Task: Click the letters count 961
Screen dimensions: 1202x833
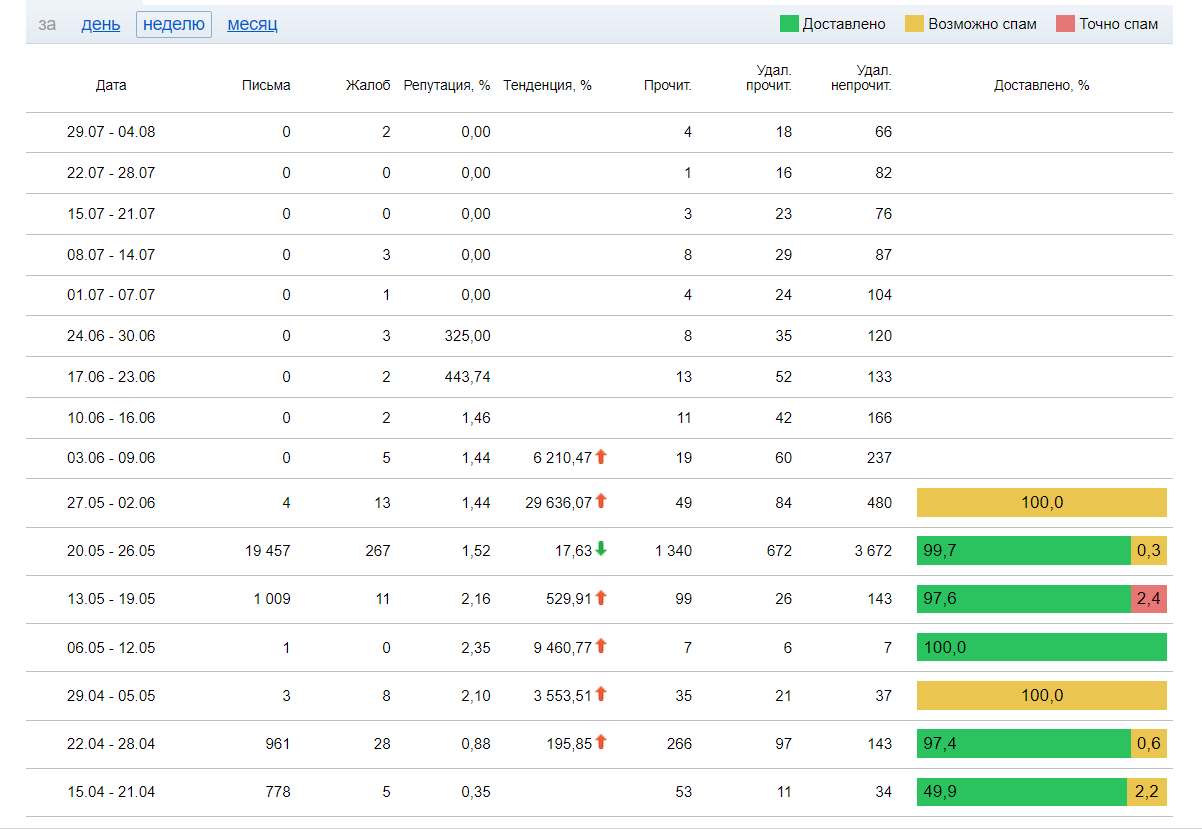Action: [x=278, y=743]
